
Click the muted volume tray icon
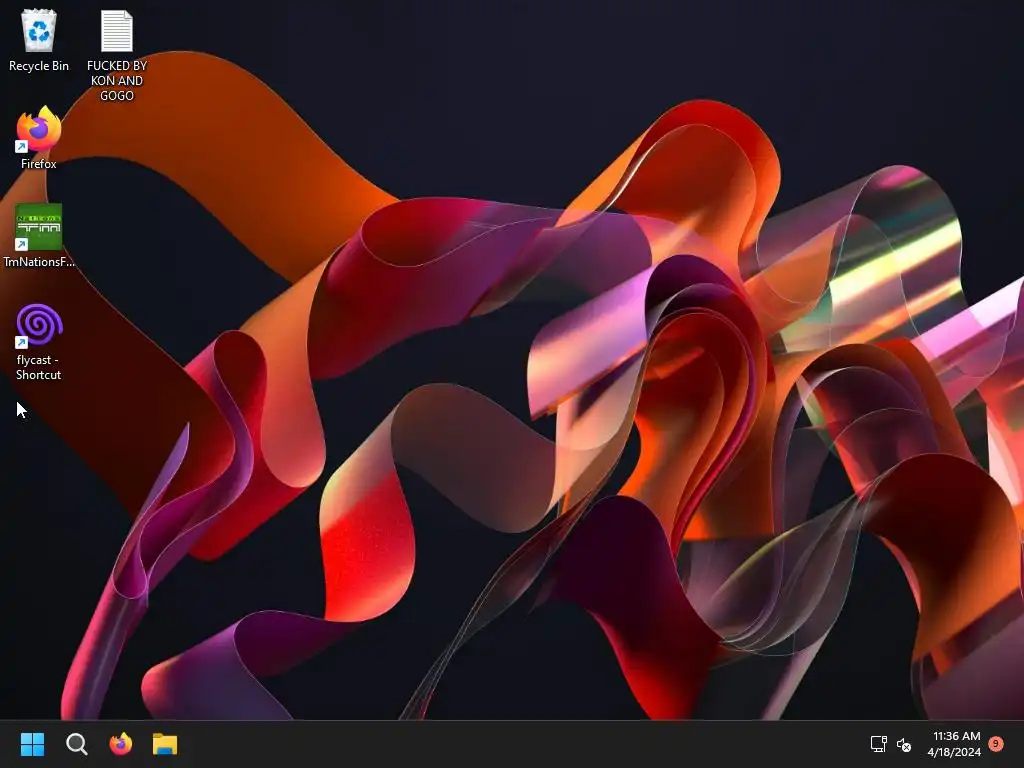tap(904, 744)
